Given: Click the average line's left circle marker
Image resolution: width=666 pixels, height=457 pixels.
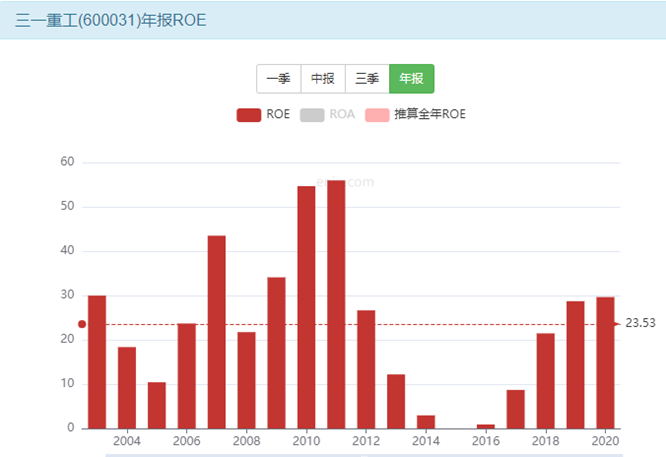Looking at the screenshot, I should (x=82, y=324).
